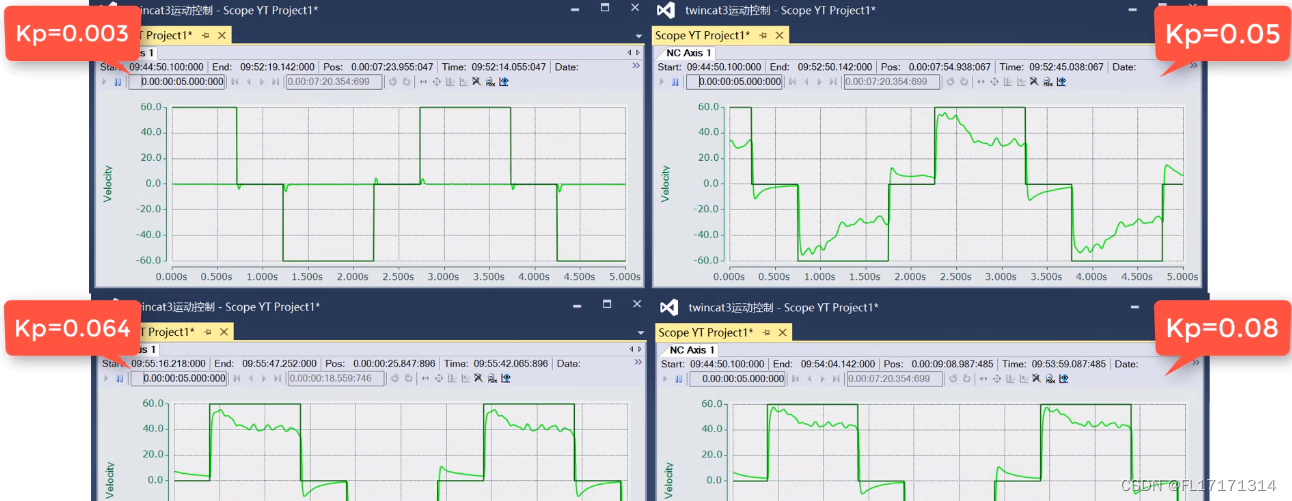Image resolution: width=1292 pixels, height=501 pixels.
Task: Jump to record start in top-right window
Action: [x=793, y=81]
